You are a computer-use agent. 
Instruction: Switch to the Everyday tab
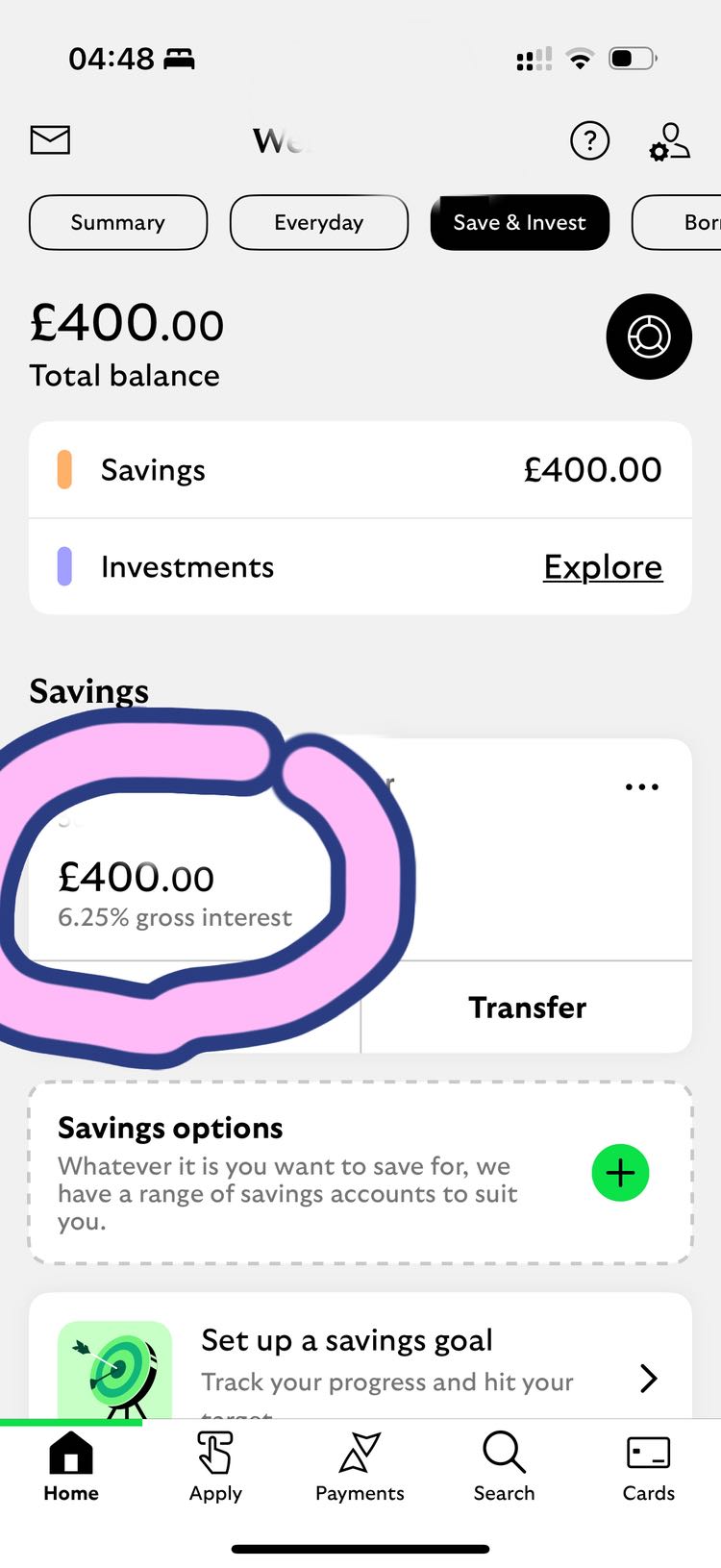click(x=319, y=222)
